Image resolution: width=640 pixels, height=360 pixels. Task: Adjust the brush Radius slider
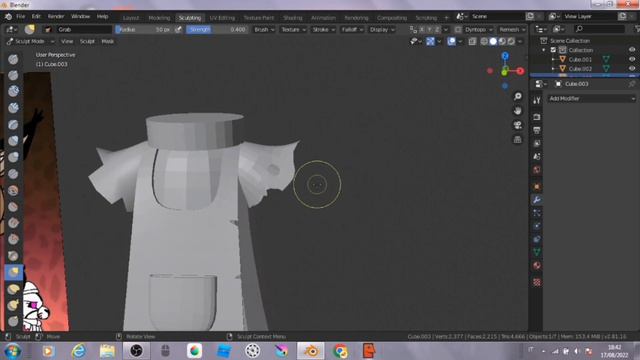tap(144, 29)
